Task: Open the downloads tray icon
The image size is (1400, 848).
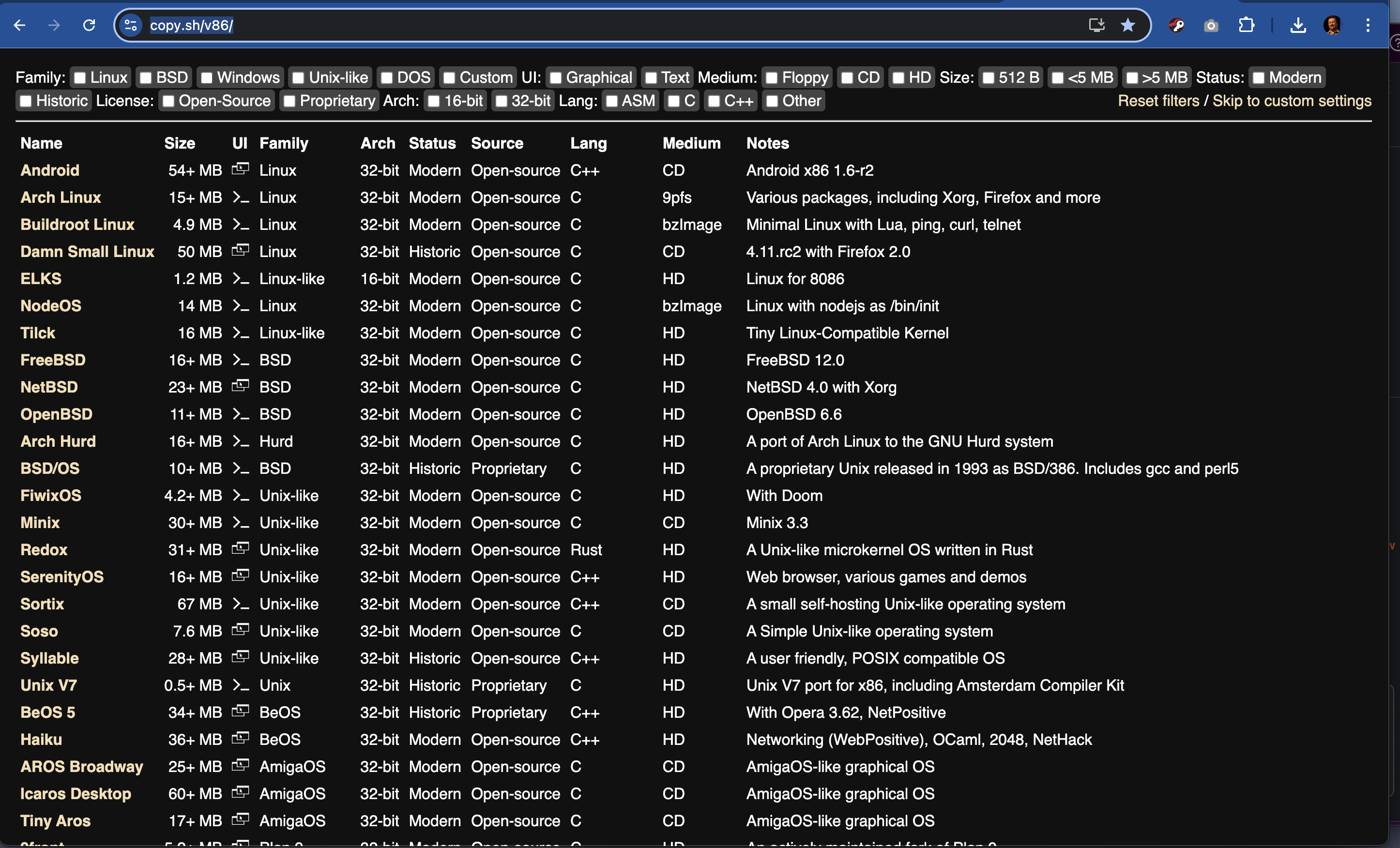Action: [1298, 25]
